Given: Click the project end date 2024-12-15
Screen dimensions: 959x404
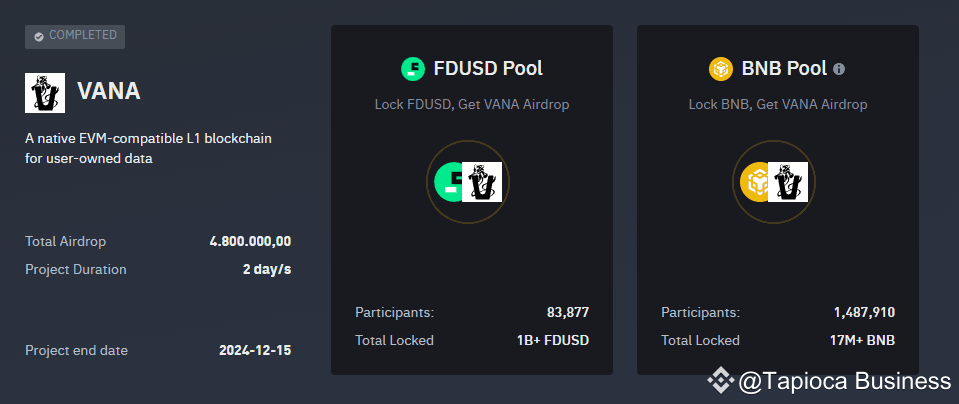Looking at the screenshot, I should tap(255, 351).
